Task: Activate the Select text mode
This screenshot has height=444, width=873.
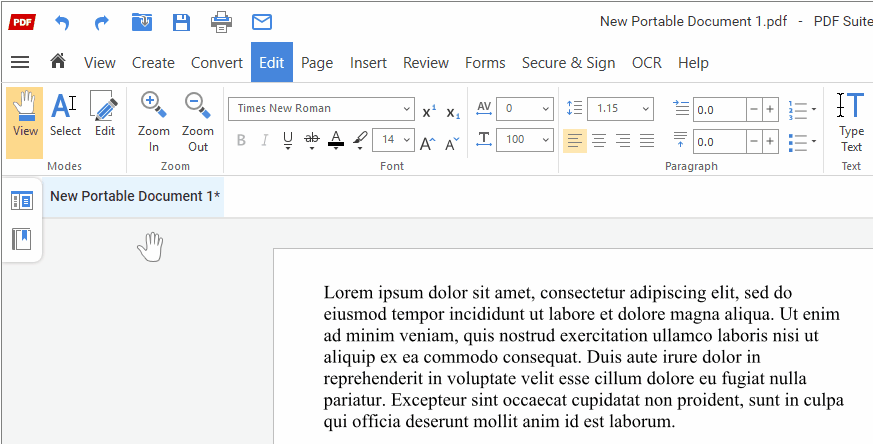Action: click(65, 114)
